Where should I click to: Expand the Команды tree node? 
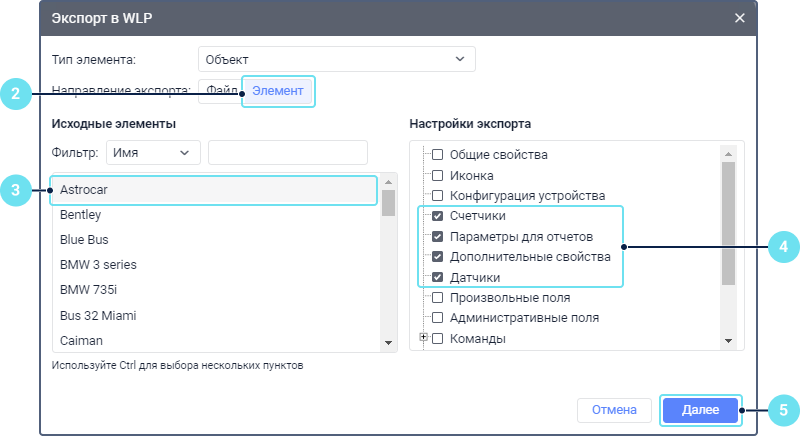pos(424,339)
